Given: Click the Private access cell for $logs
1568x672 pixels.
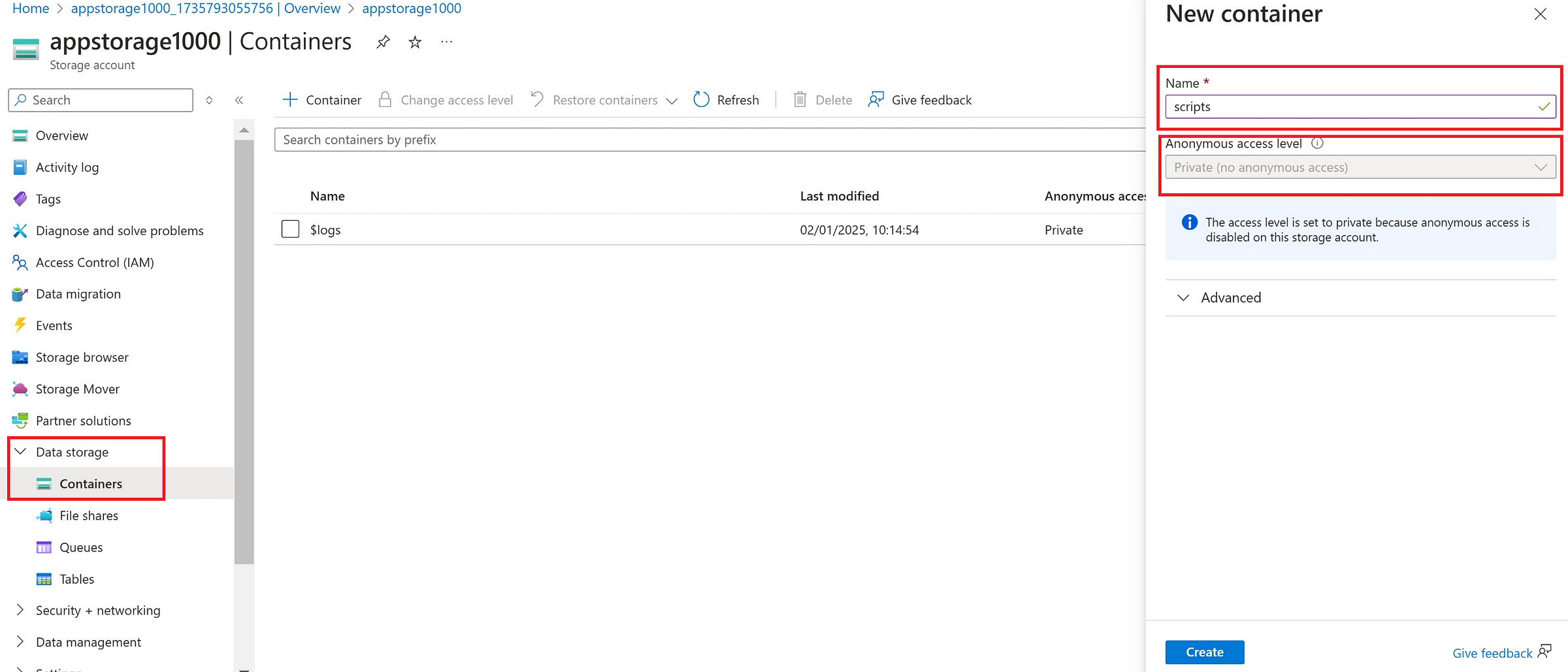Looking at the screenshot, I should [x=1064, y=230].
